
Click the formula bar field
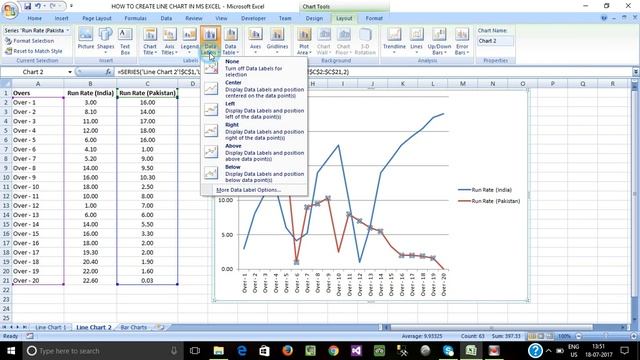(x=373, y=72)
